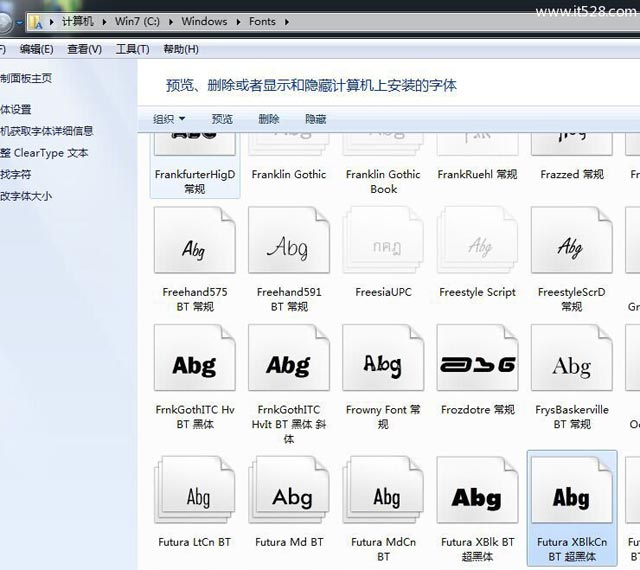The width and height of the screenshot is (640, 570).
Task: Select the Freehand575 BT font icon
Action: click(x=195, y=240)
